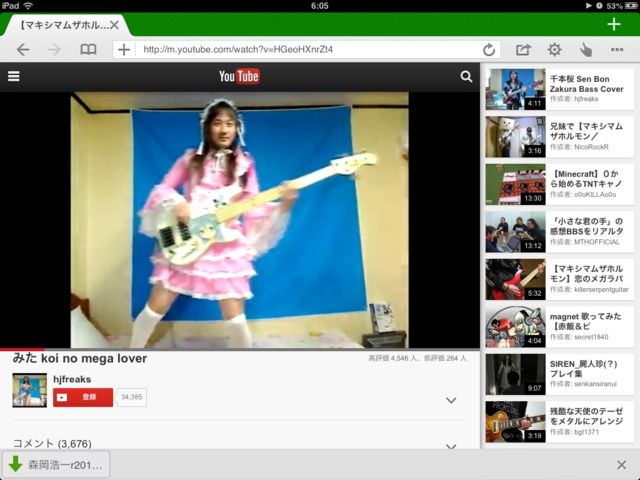This screenshot has width=640, height=480.
Task: Open the bookmarks book icon
Action: [88, 49]
